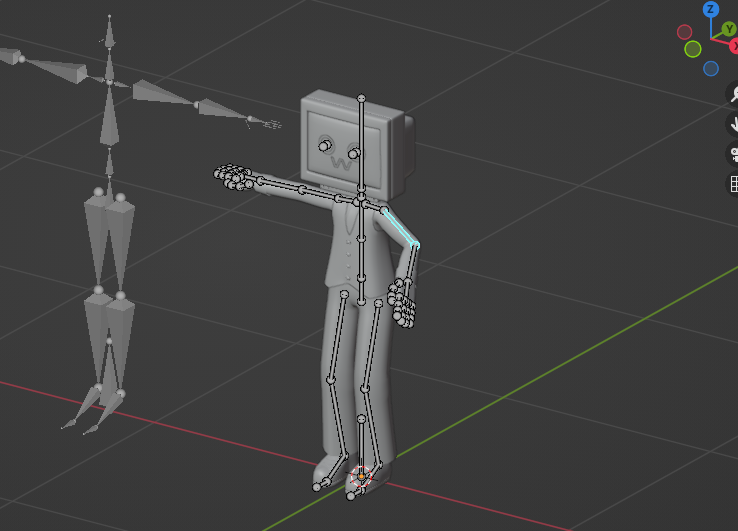
Task: Select the chest spine bone below the neck
Action: [361, 220]
